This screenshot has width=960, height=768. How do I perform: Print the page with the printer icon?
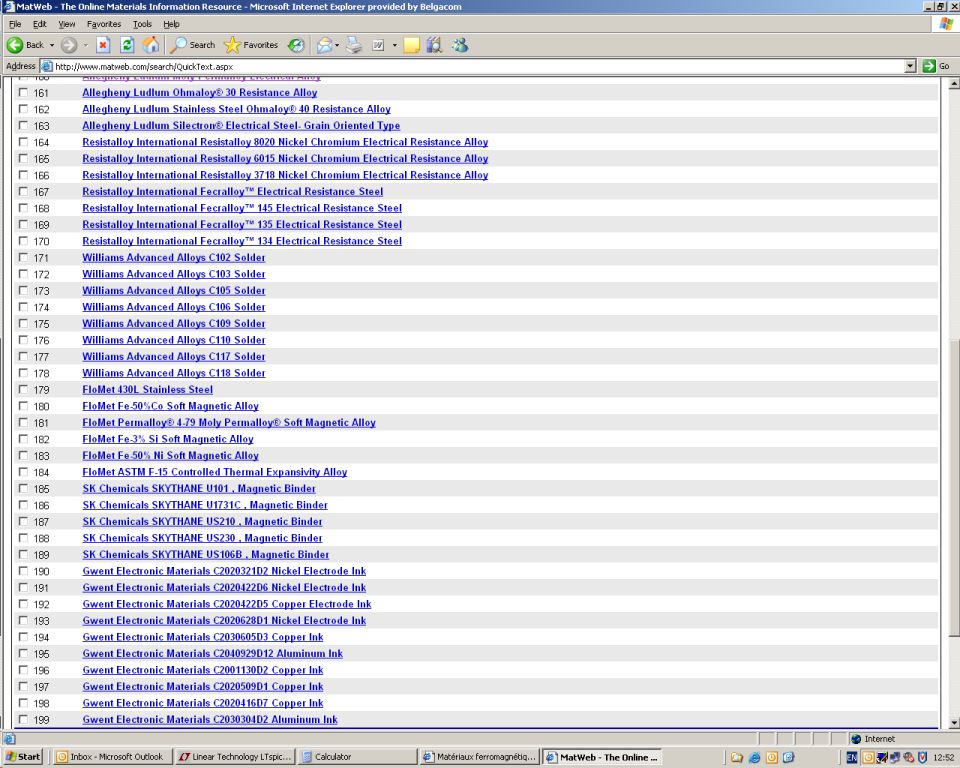pos(354,45)
